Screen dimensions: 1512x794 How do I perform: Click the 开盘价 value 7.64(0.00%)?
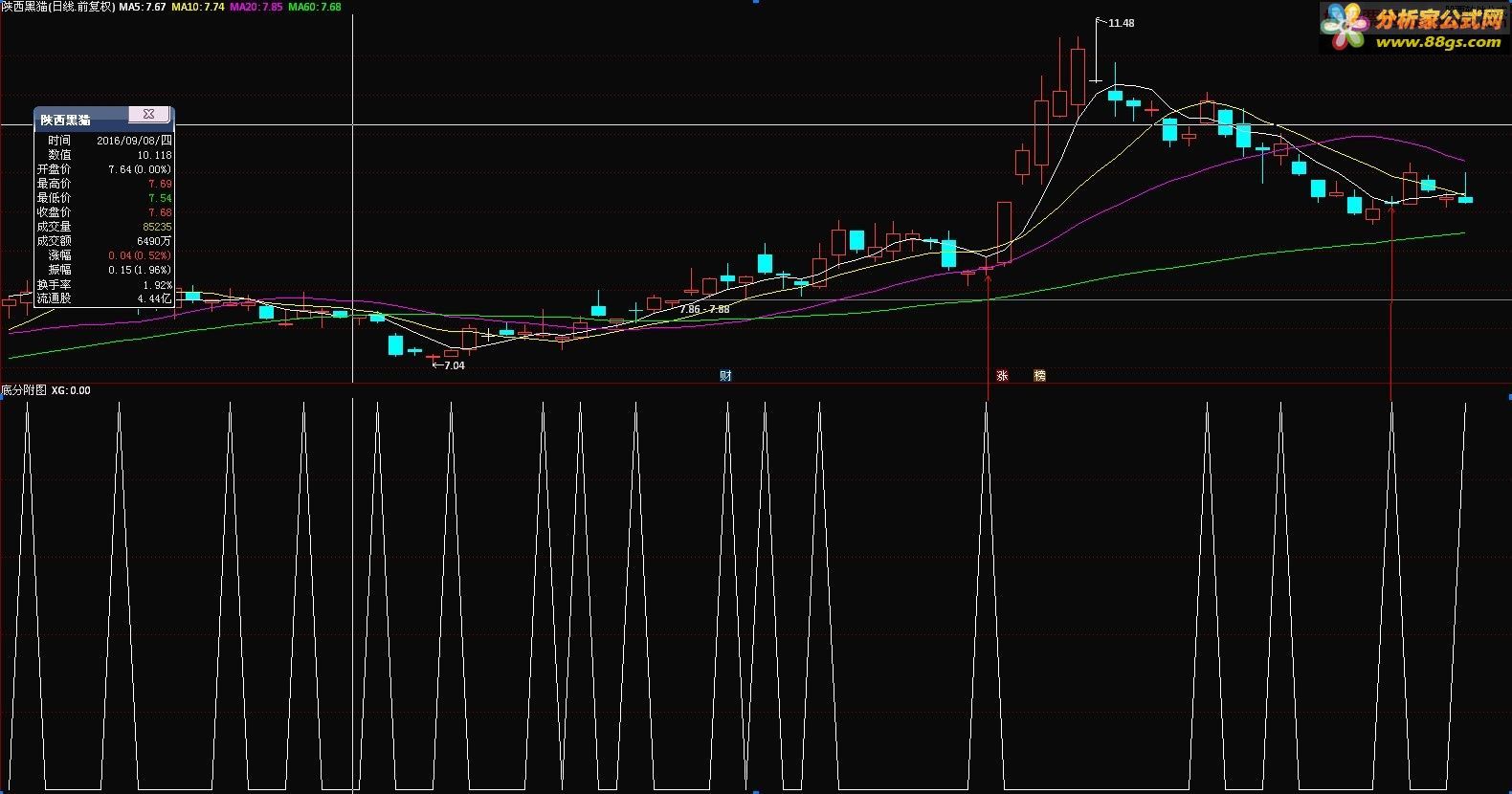click(140, 169)
